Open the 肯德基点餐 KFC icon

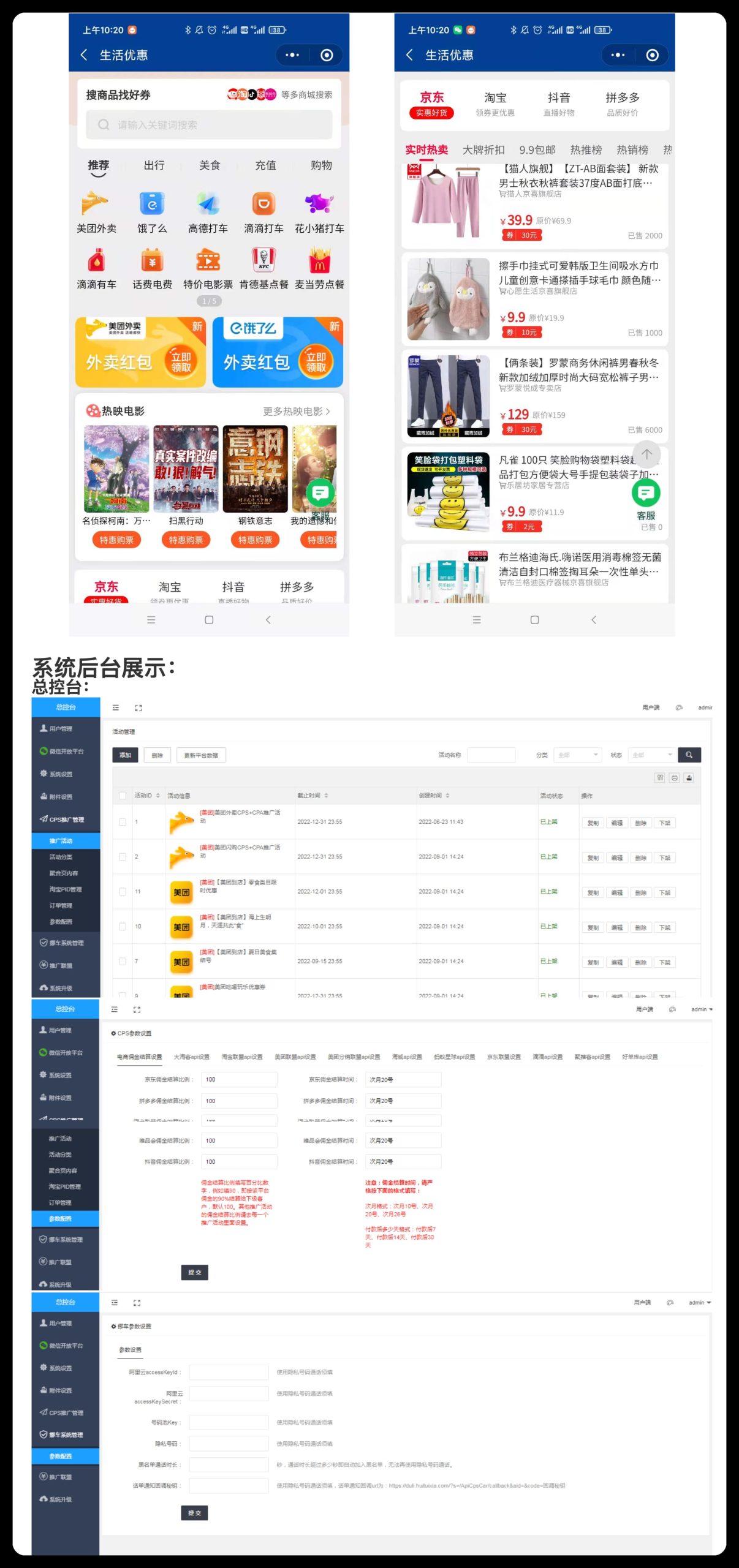point(263,261)
